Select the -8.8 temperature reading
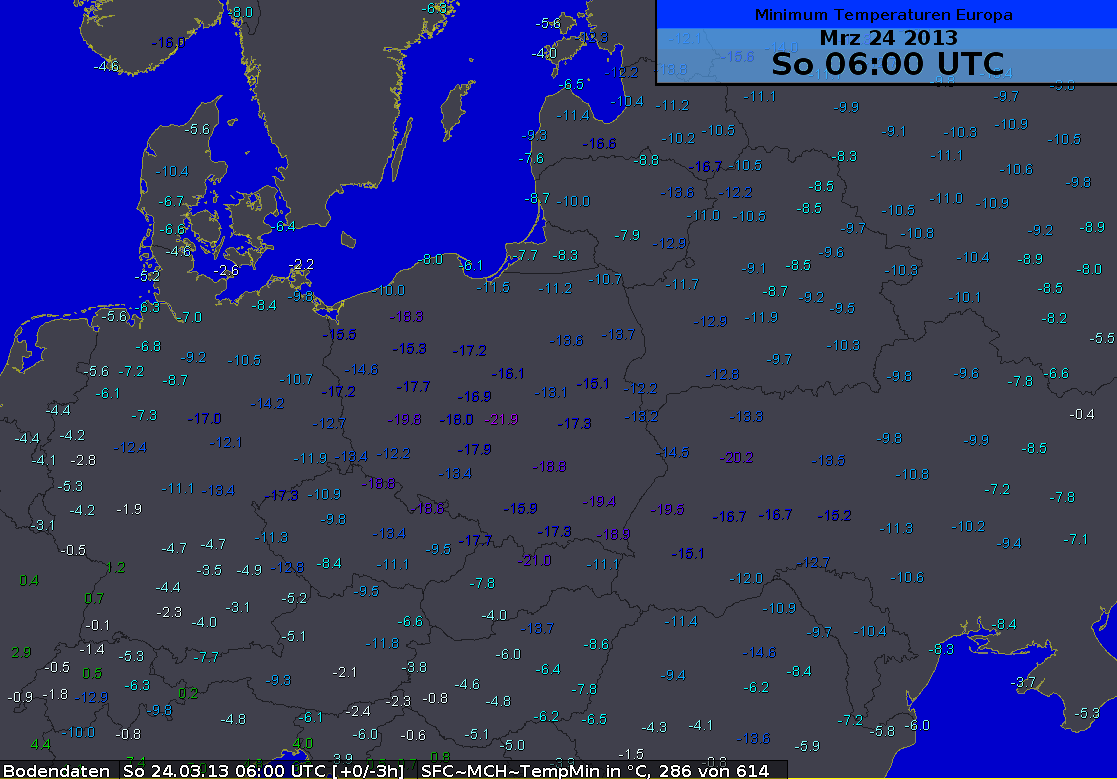This screenshot has height=779, width=1117. (x=645, y=160)
